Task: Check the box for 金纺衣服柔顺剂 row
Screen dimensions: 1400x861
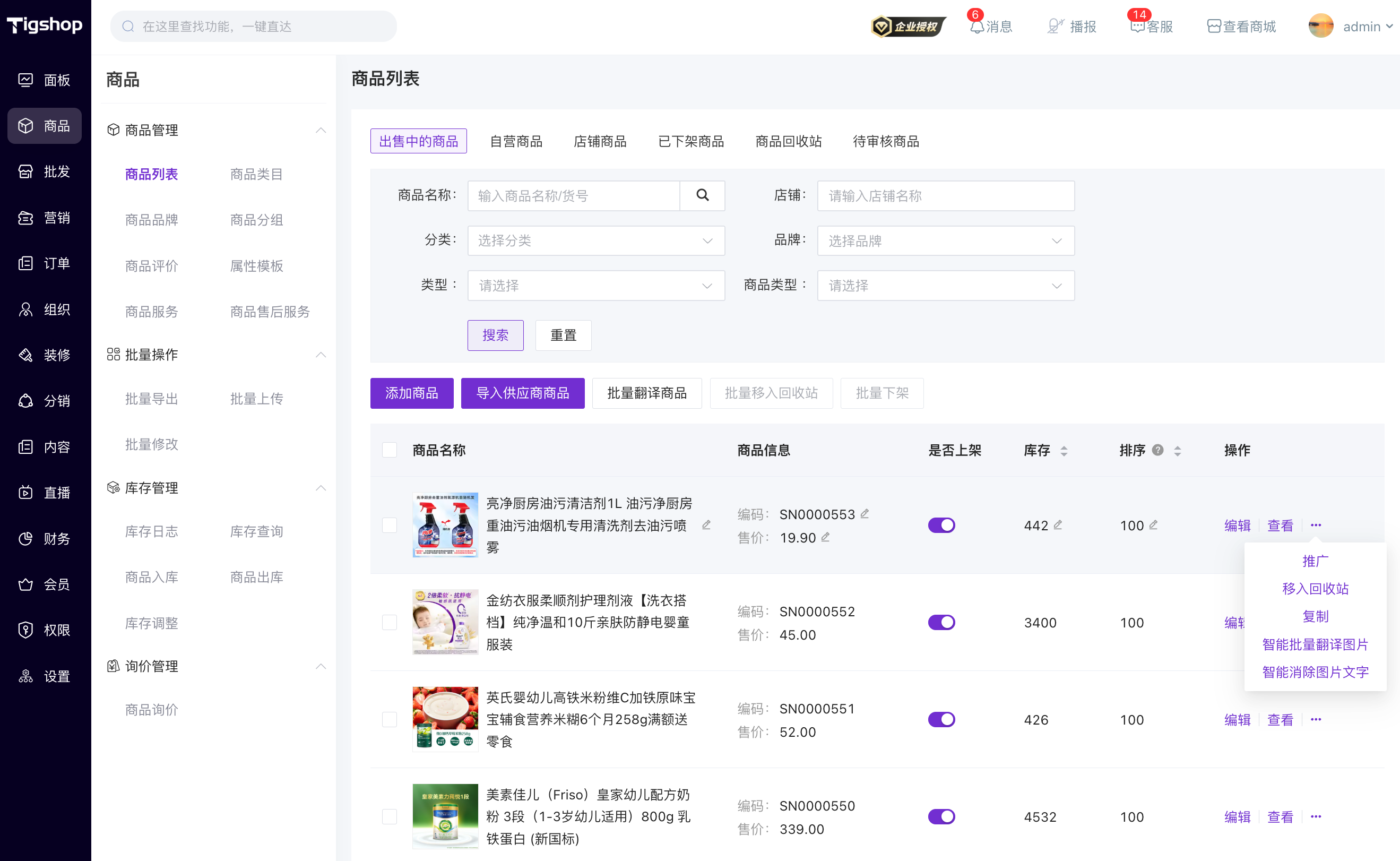Action: (x=390, y=623)
